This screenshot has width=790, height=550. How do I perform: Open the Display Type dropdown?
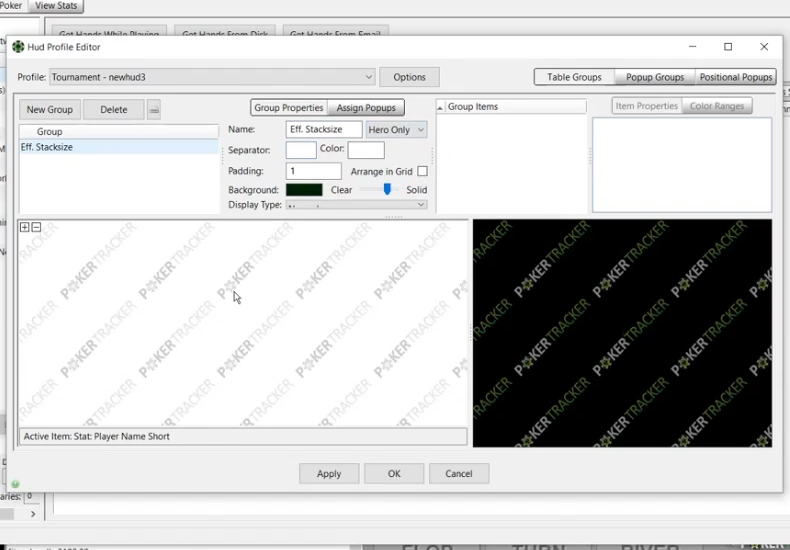[x=356, y=204]
